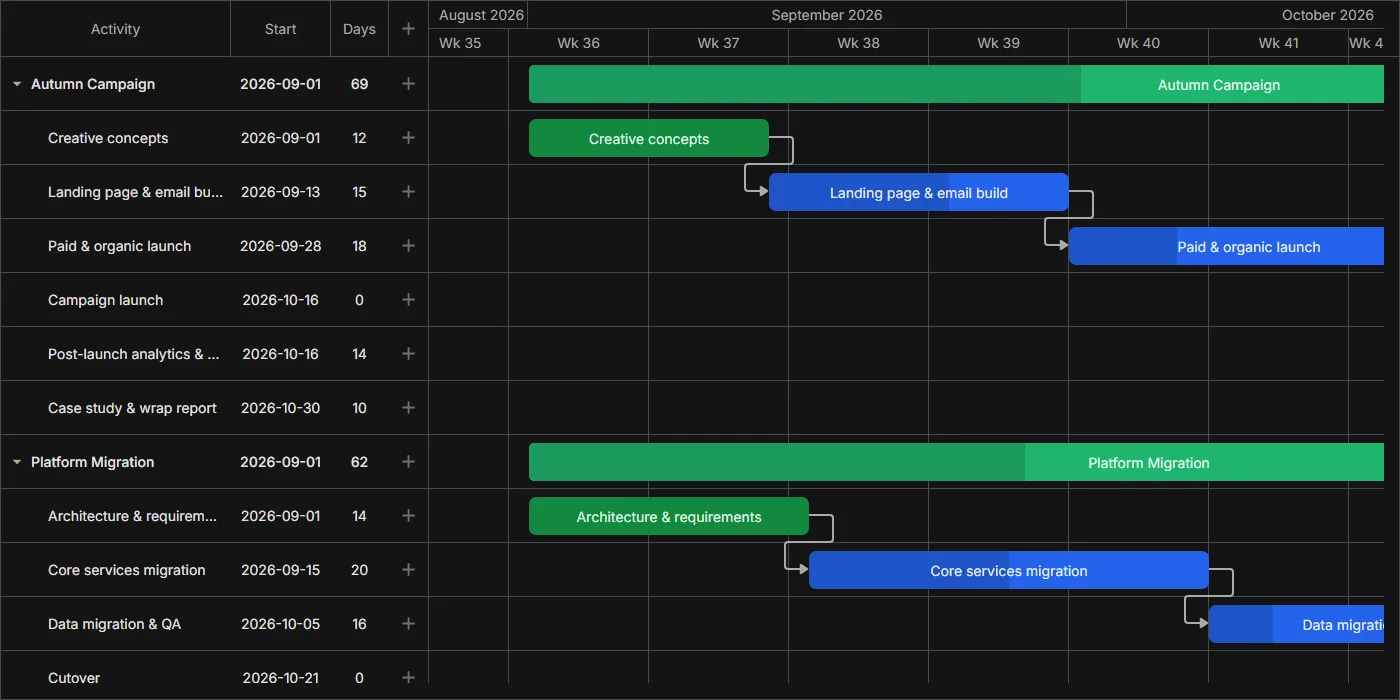Click the Wk 36 week header
Viewport: 1400px width, 700px height.
(579, 43)
